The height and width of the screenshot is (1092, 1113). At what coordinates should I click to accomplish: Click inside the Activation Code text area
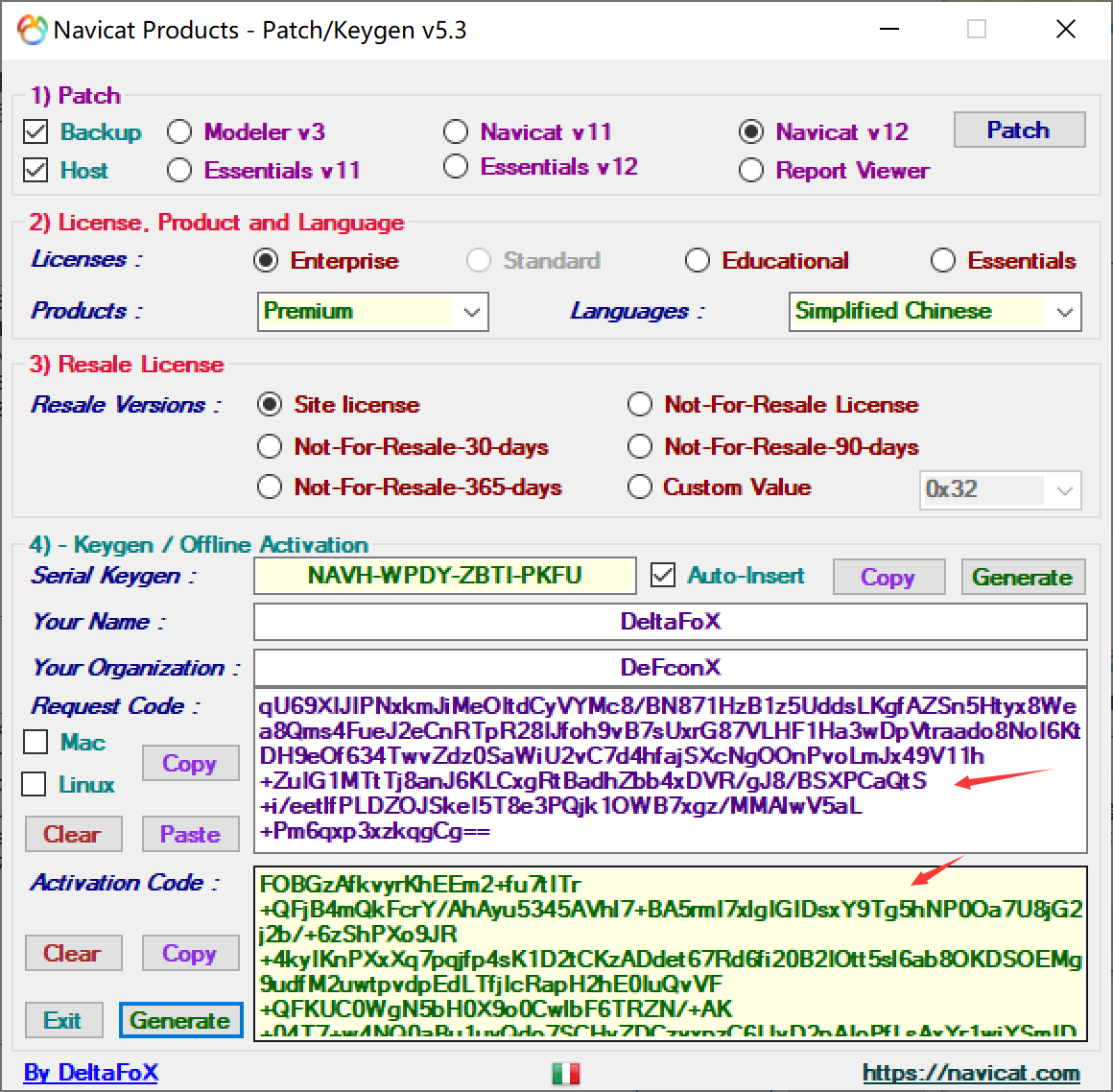click(x=670, y=954)
